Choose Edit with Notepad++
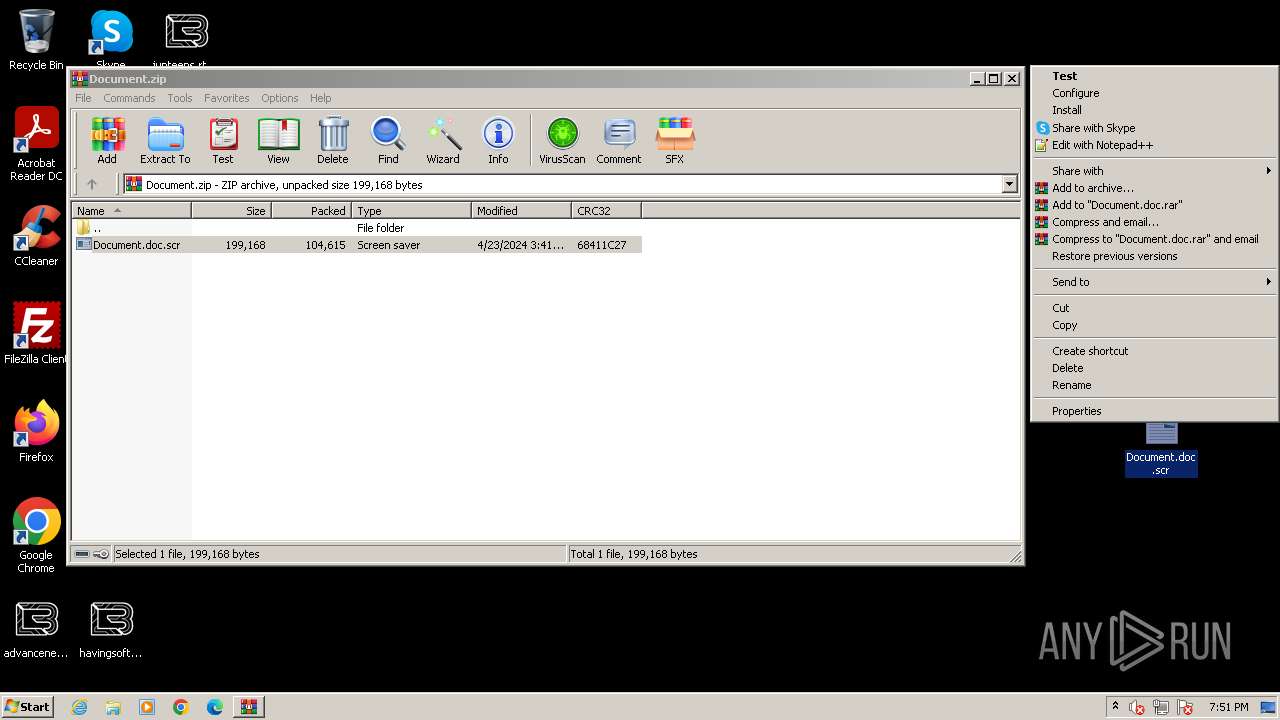Viewport: 1280px width, 720px height. pos(1154,145)
